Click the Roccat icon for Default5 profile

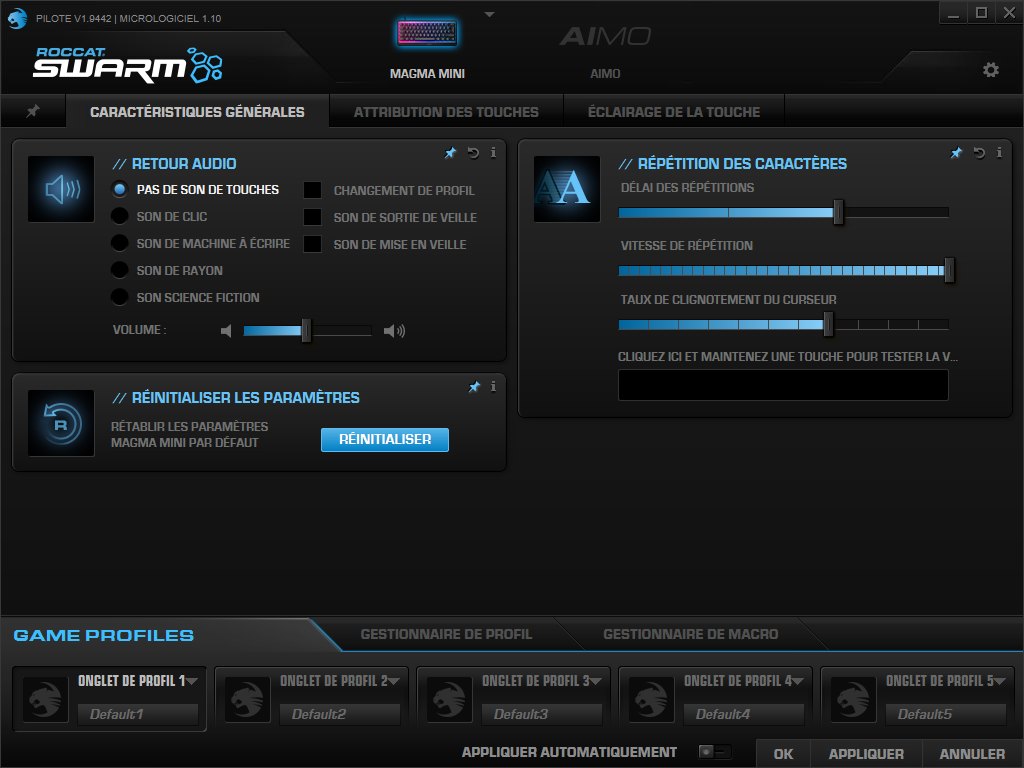853,699
